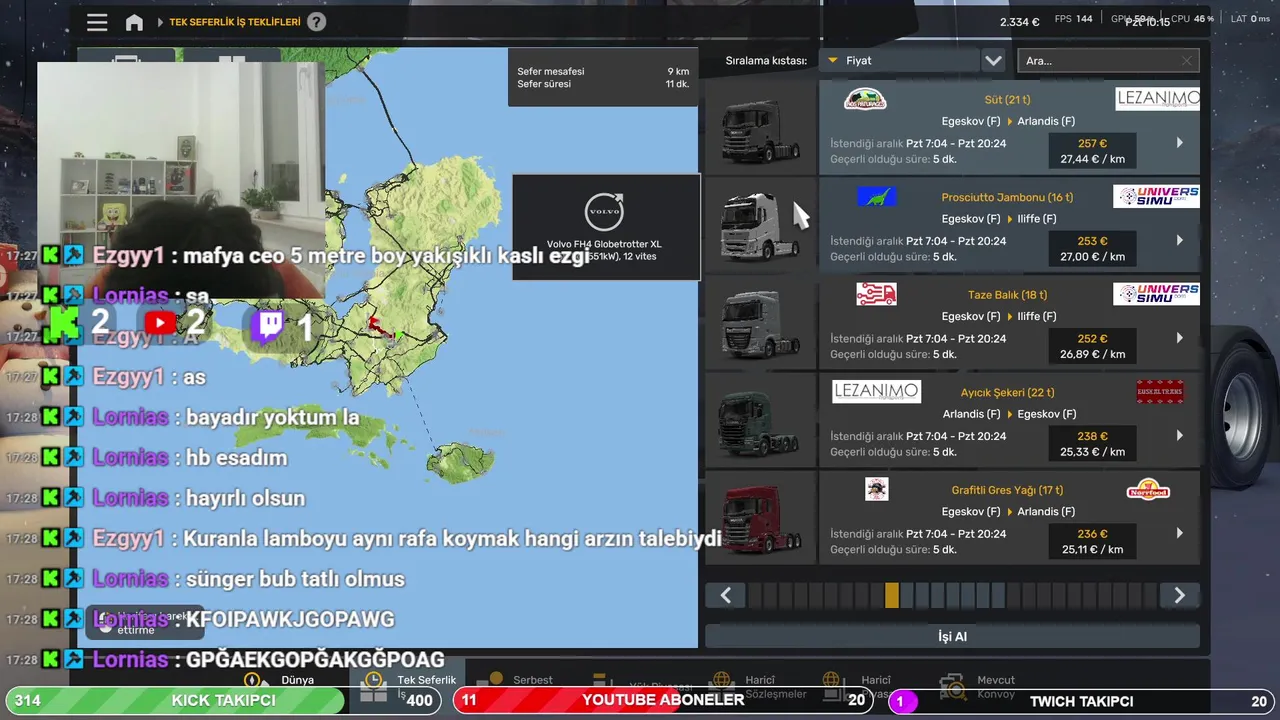Screen dimensions: 1280x720
Task: Click the pirate logo on Grafitli Gres Yağı
Action: coord(876,489)
